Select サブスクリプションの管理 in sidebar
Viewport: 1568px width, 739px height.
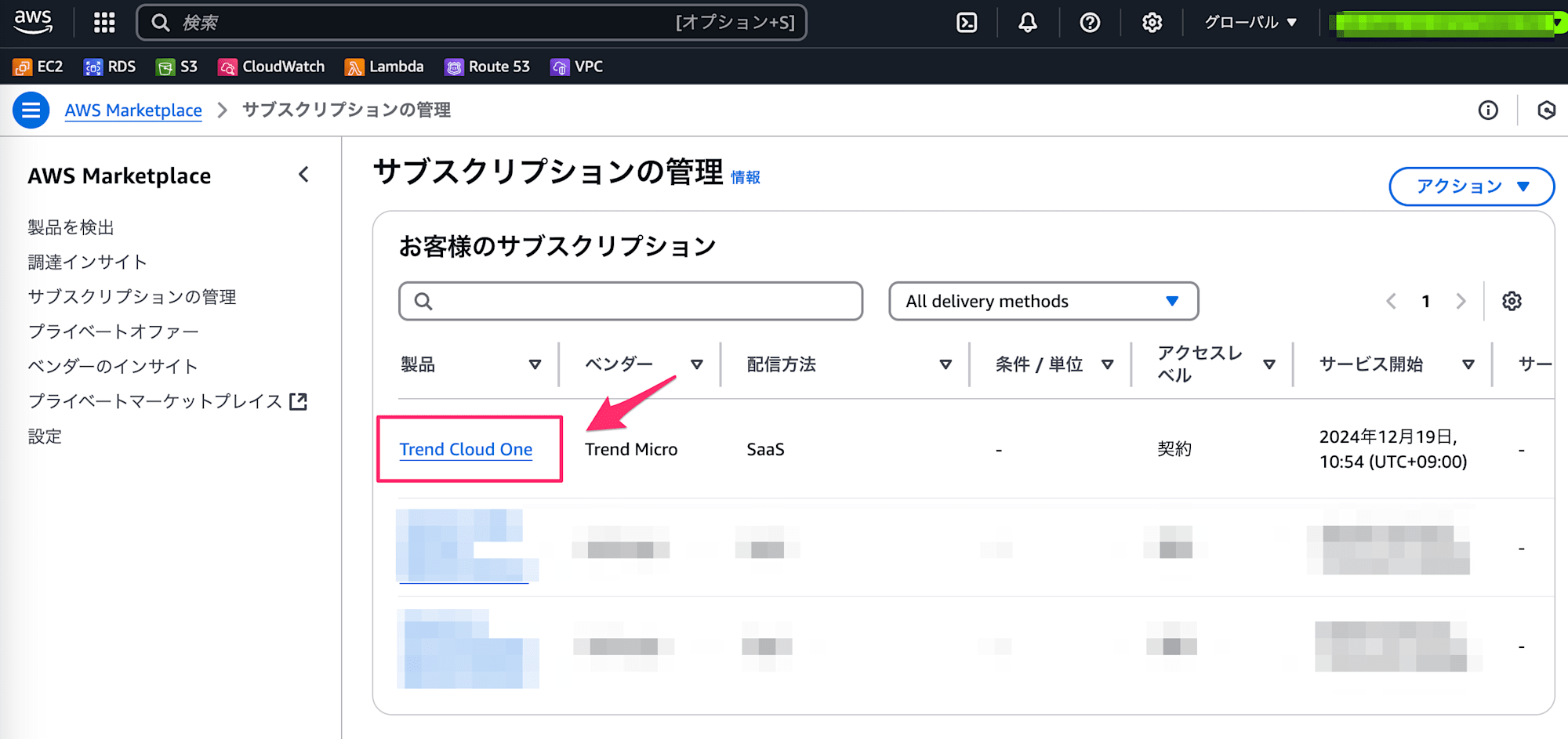[132, 297]
